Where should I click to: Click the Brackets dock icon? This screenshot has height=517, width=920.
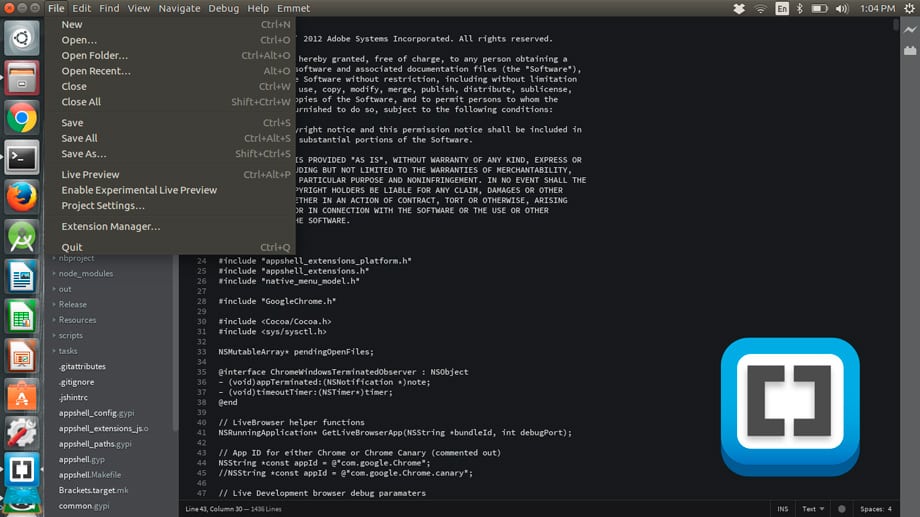[22, 469]
